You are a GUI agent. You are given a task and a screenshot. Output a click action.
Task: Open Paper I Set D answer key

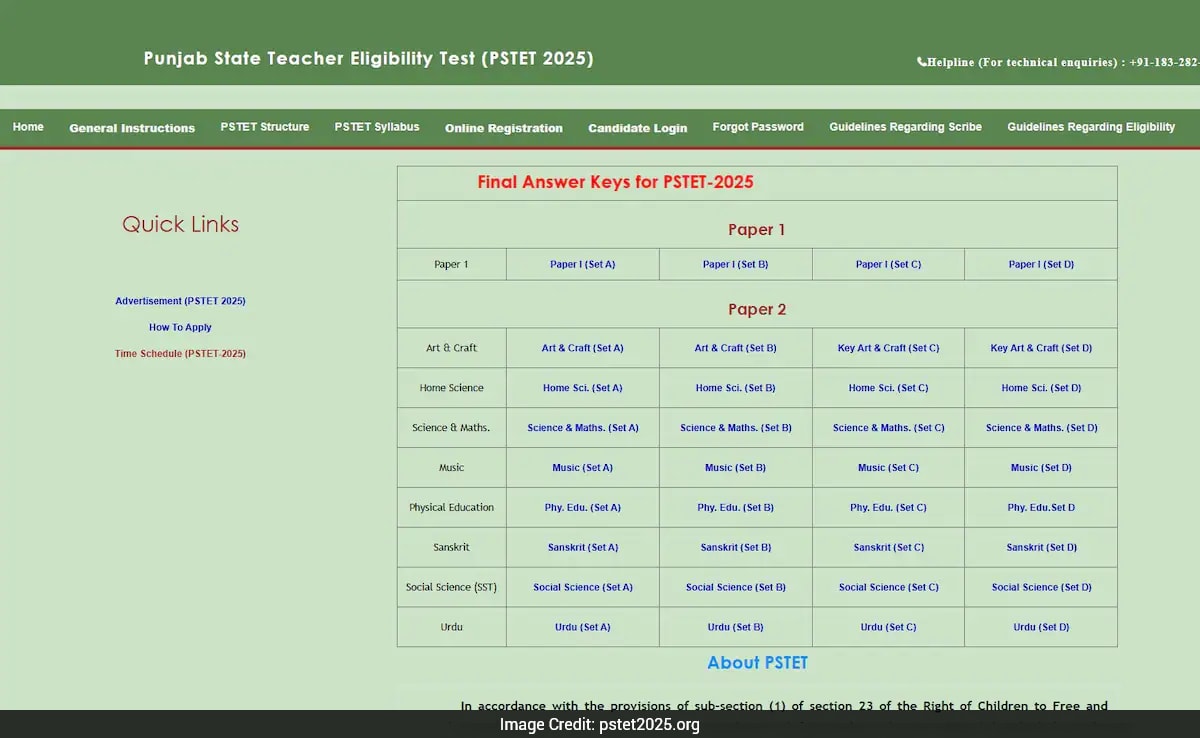coord(1040,264)
